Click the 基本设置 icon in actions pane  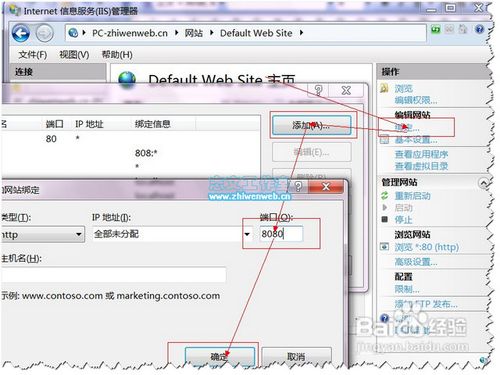[385, 140]
